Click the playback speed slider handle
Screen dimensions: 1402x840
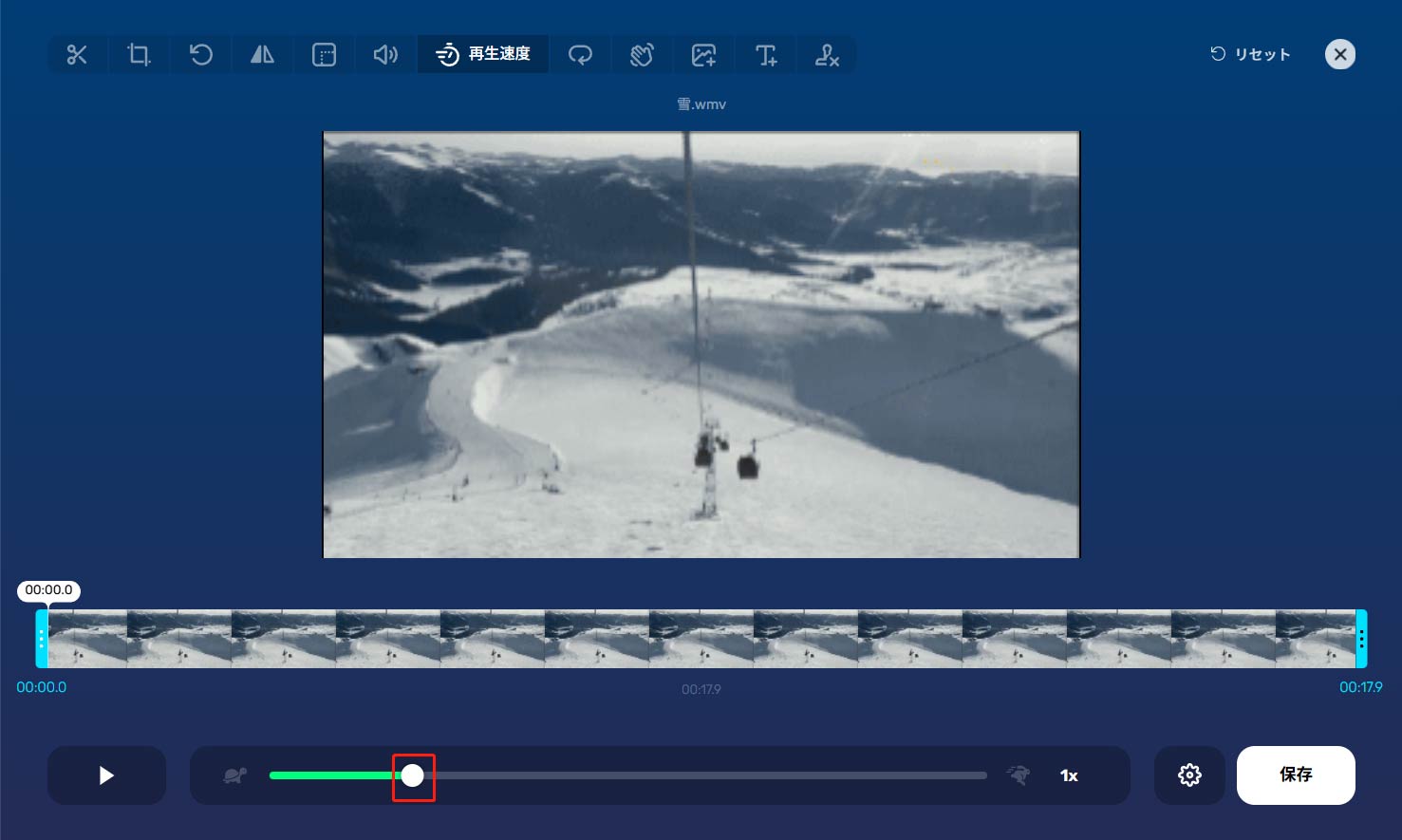[x=413, y=775]
